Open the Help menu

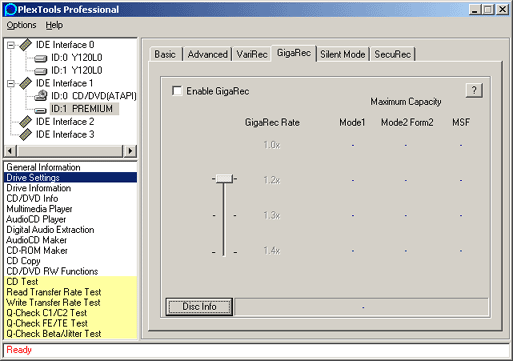[54, 25]
